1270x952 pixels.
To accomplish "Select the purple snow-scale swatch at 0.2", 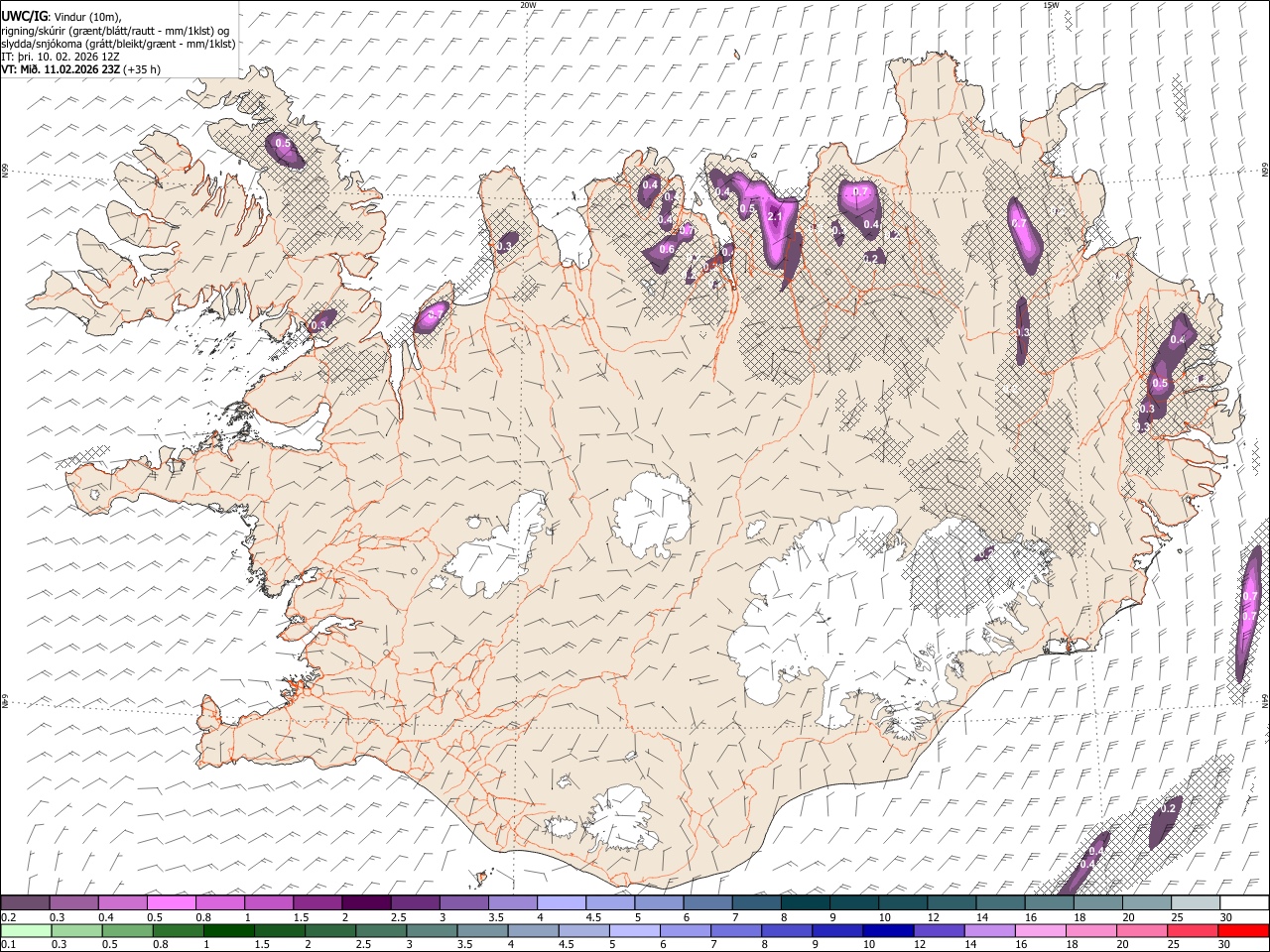I will (25, 902).
